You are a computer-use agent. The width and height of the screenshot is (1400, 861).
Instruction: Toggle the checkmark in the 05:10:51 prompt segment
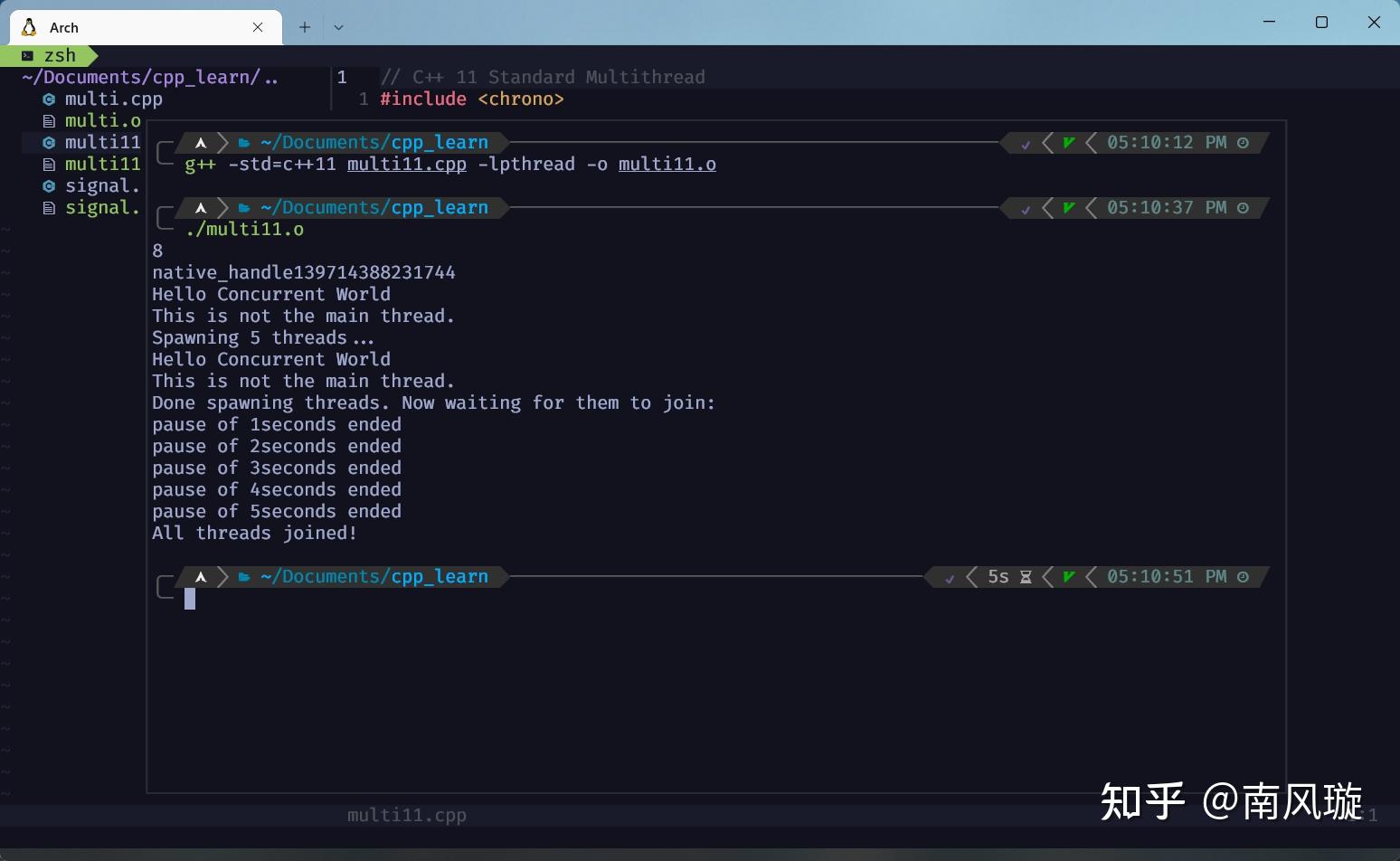point(950,576)
